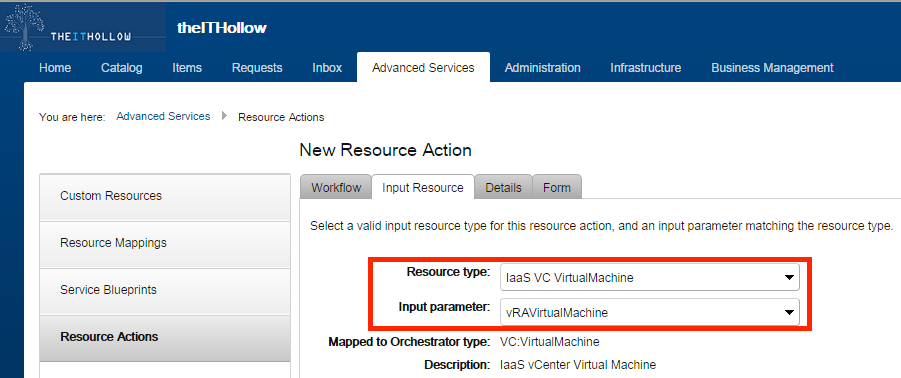Open the Catalog menu tab

point(122,68)
